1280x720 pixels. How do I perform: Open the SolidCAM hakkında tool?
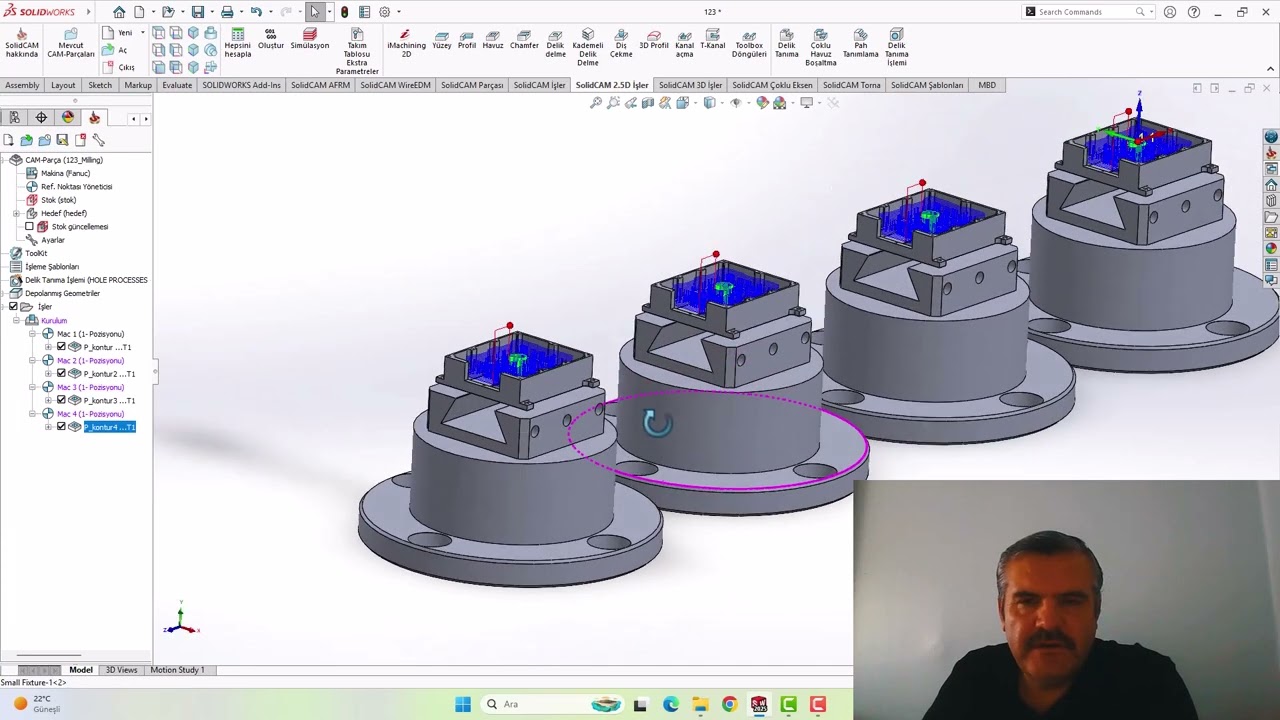22,43
